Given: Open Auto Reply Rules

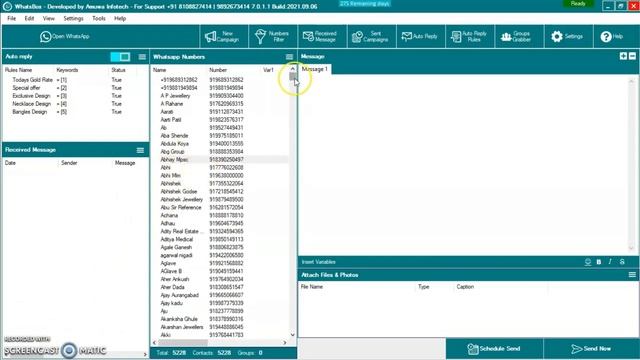Looking at the screenshot, I should 469,36.
